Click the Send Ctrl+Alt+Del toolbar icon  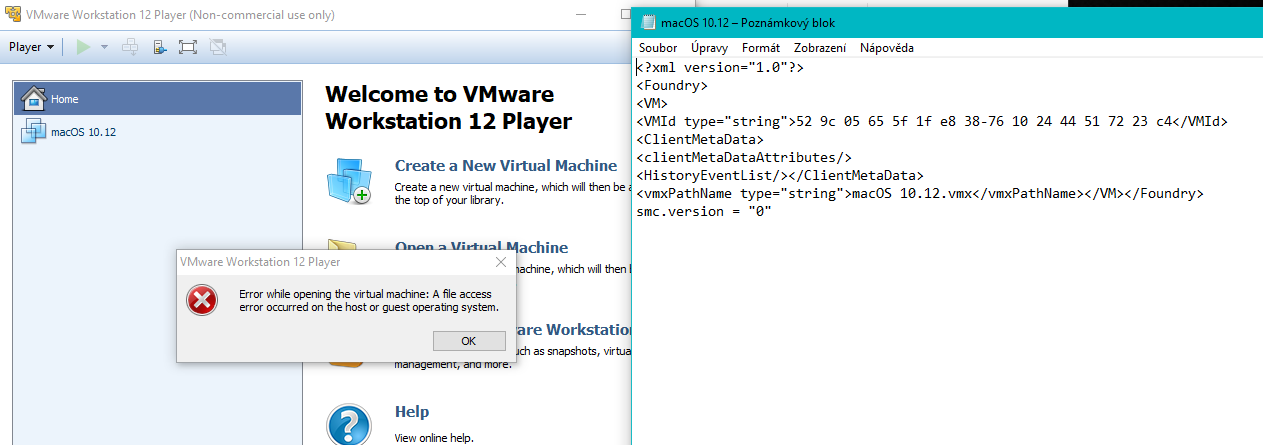tap(130, 47)
